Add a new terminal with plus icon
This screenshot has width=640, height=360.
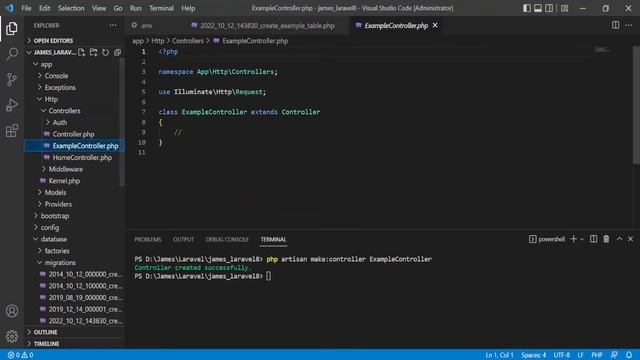point(573,239)
